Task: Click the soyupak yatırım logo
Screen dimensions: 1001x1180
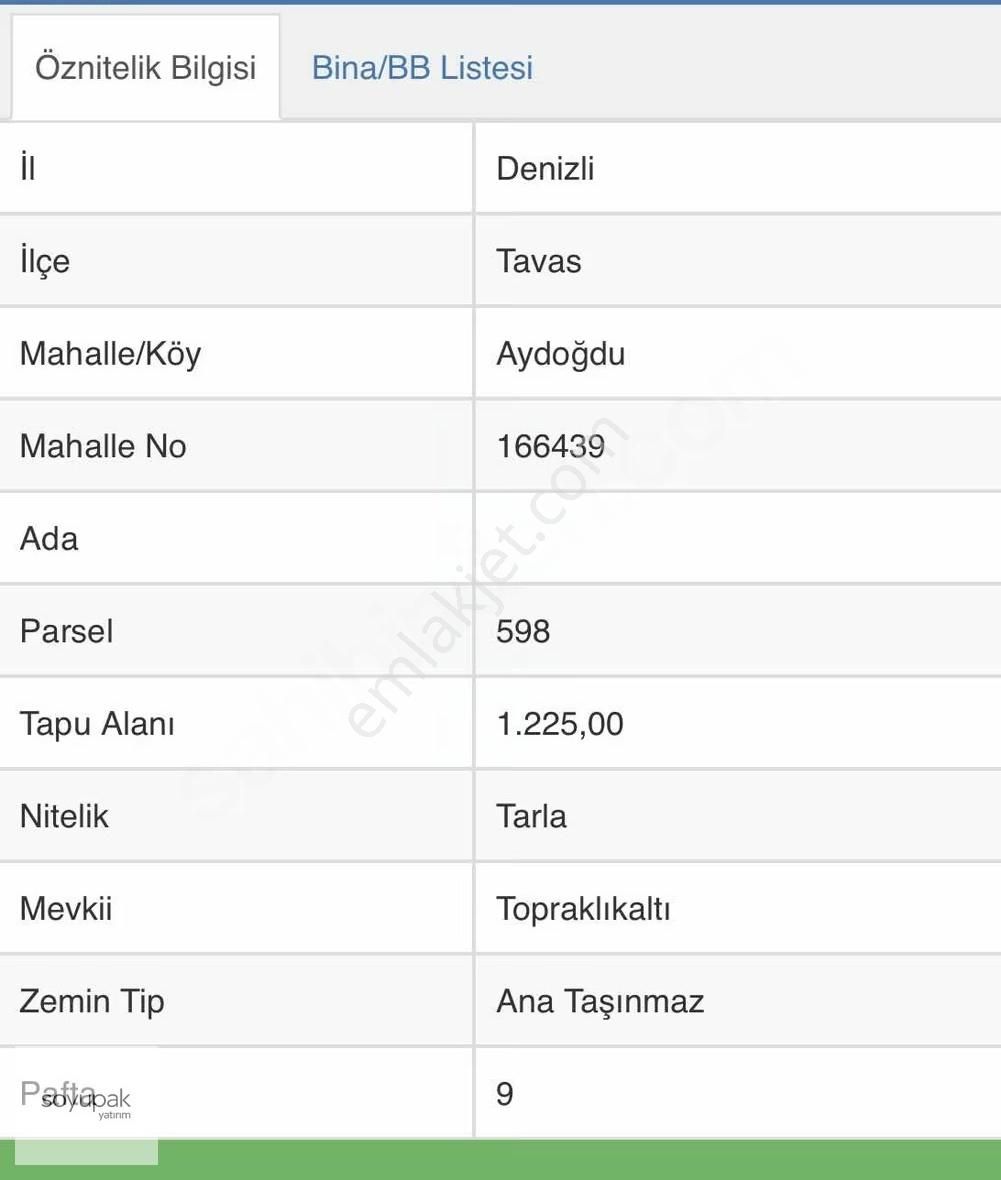Action: 85,1097
